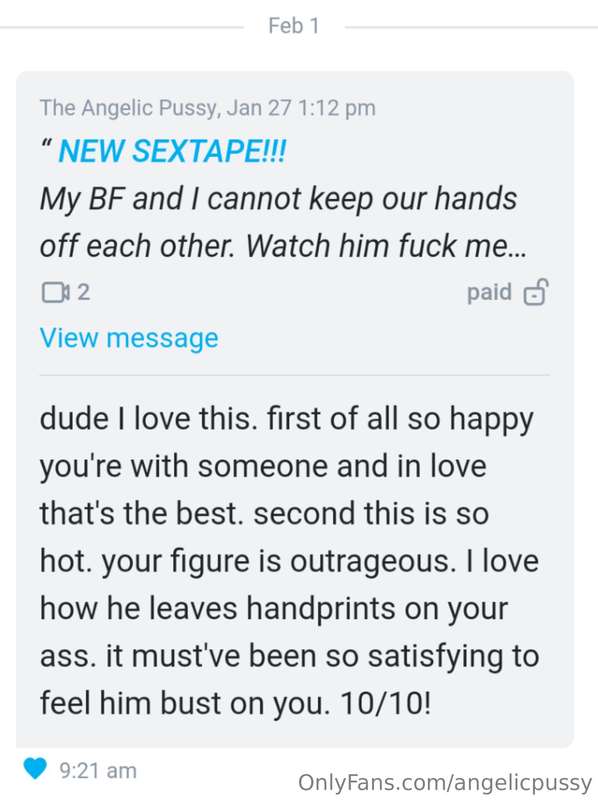
Task: Select the italic quoted preview text
Action: pos(283,222)
